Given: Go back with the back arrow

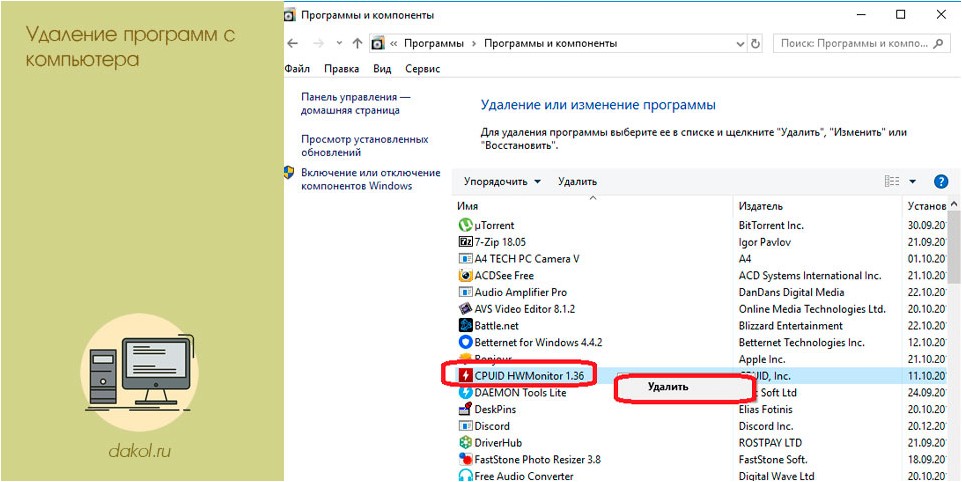Looking at the screenshot, I should click(x=293, y=44).
